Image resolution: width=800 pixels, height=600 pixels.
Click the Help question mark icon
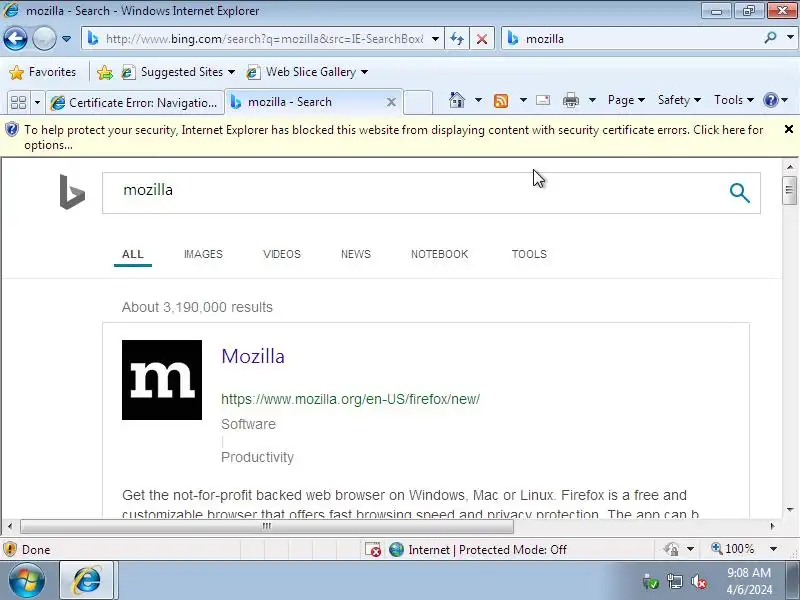tap(770, 100)
